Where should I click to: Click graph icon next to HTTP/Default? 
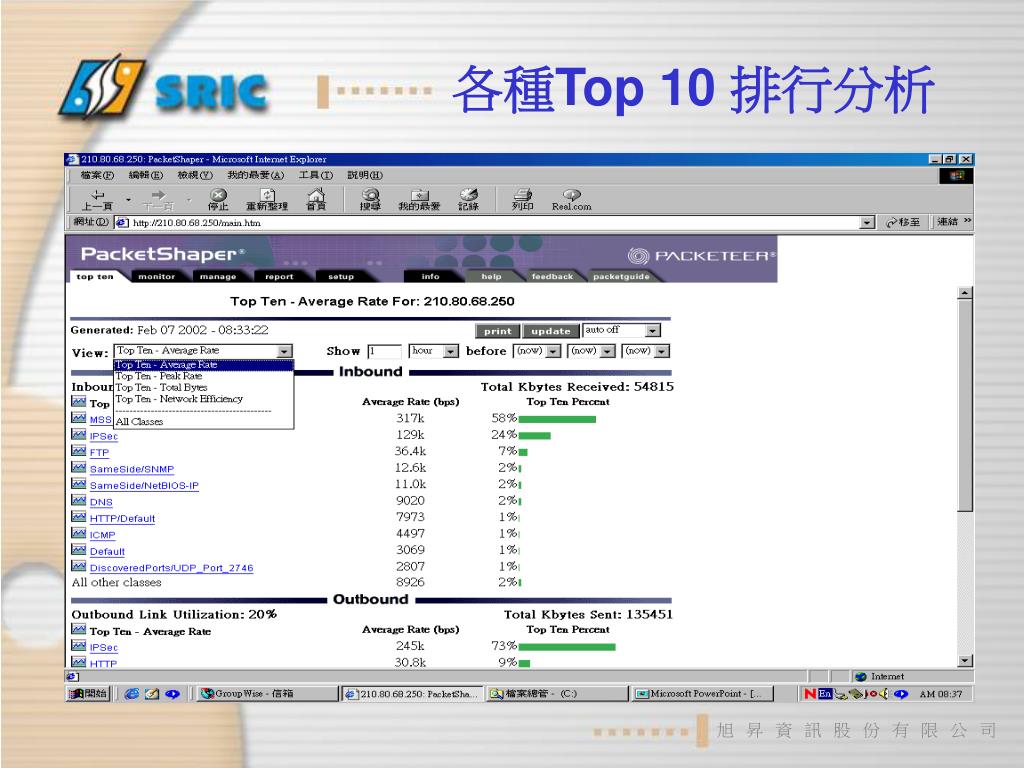coord(79,517)
